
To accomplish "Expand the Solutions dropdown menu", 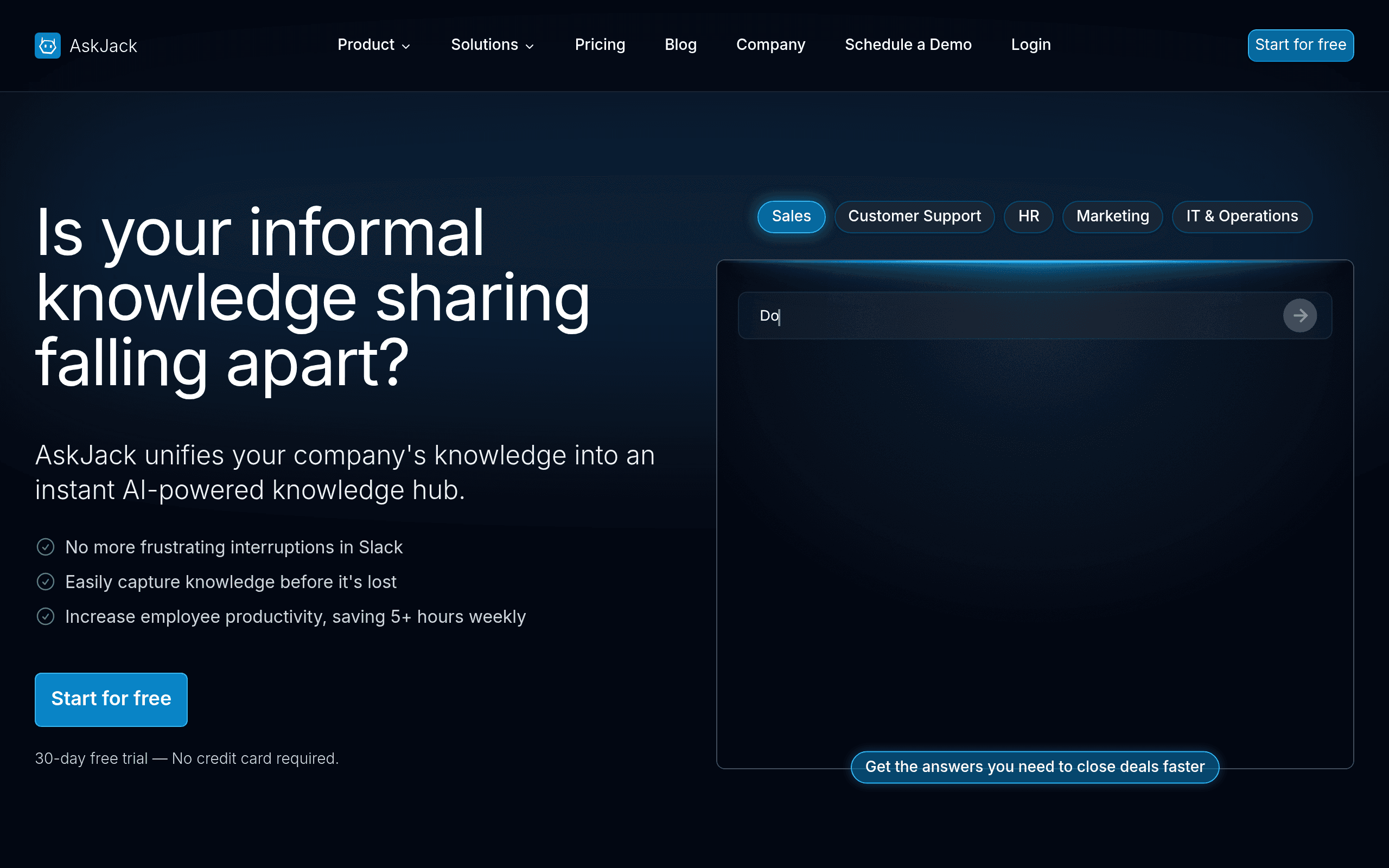I will pos(493,45).
